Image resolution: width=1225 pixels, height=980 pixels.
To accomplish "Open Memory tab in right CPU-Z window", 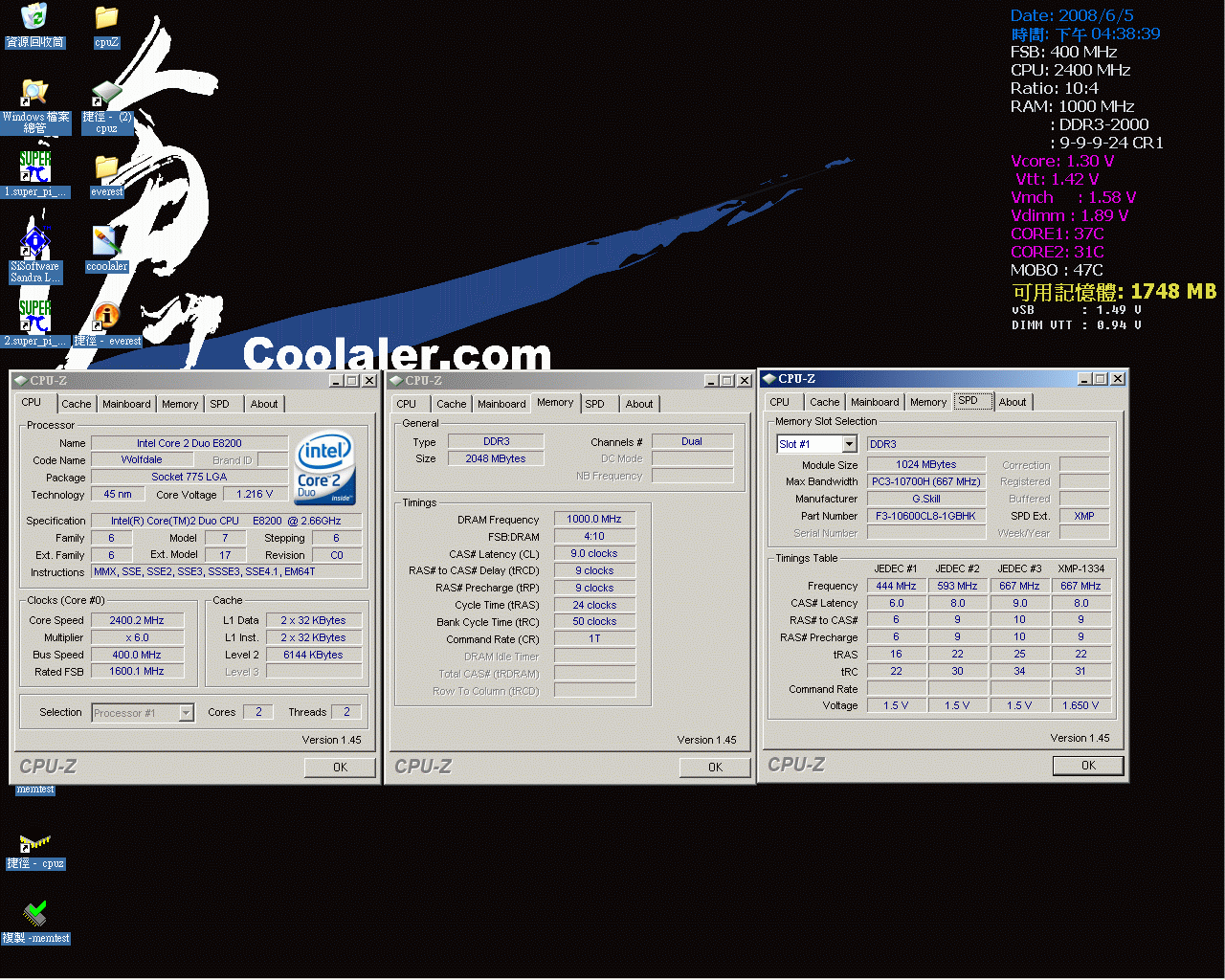I will pyautogui.click(x=928, y=402).
